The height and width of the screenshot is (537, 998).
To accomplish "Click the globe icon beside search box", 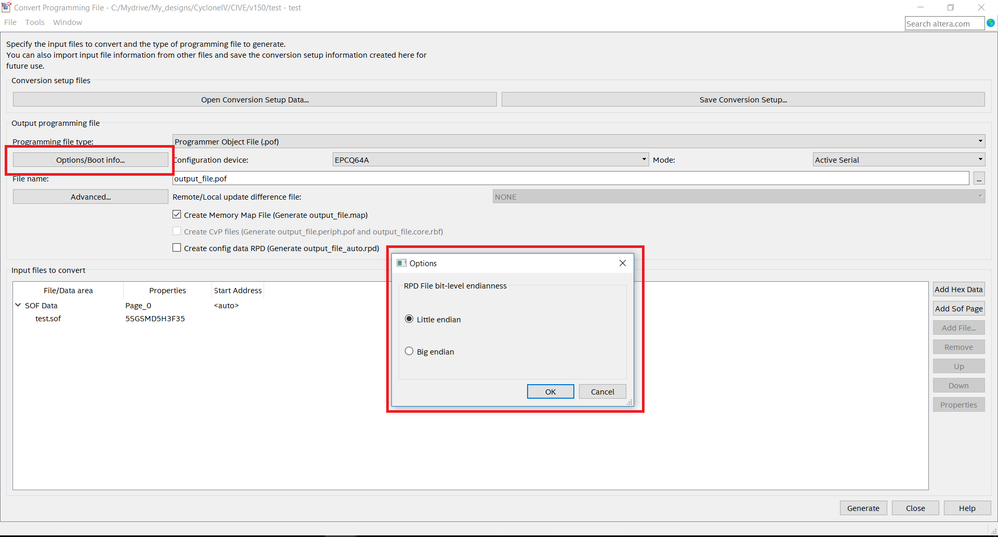I will [990, 23].
